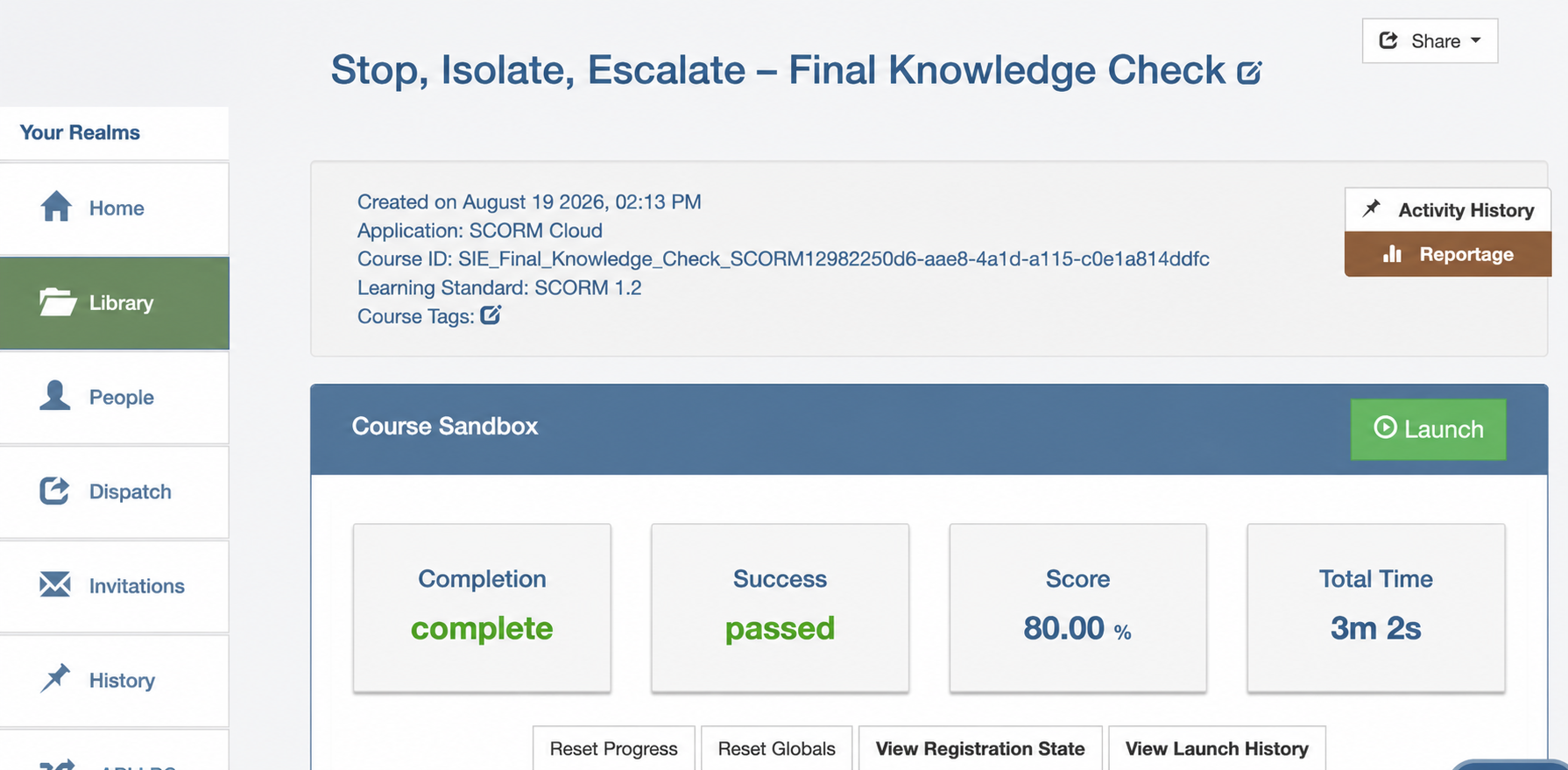Select the Your Realms heading
This screenshot has height=770, width=1568.
point(80,132)
